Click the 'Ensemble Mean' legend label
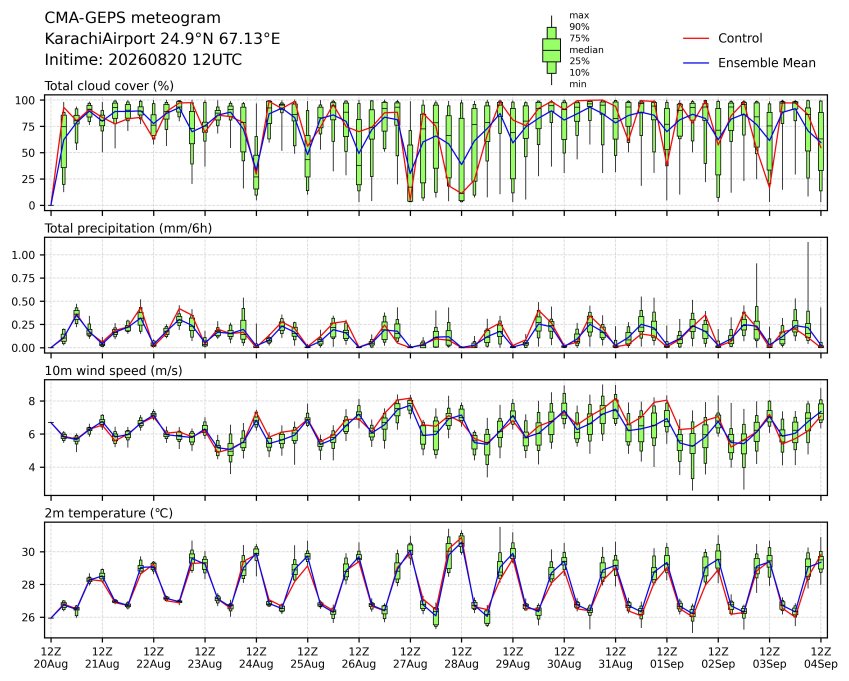This screenshot has width=849, height=681. pos(767,63)
